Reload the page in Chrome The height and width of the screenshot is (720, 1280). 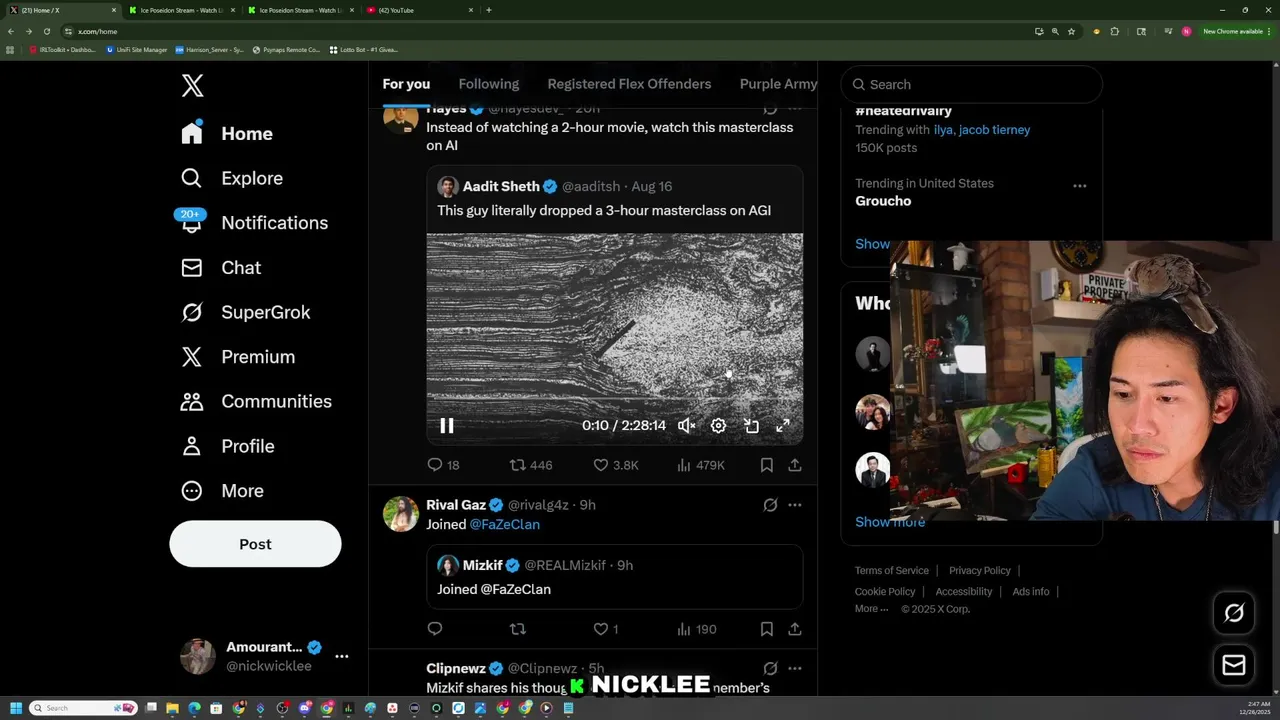point(47,31)
